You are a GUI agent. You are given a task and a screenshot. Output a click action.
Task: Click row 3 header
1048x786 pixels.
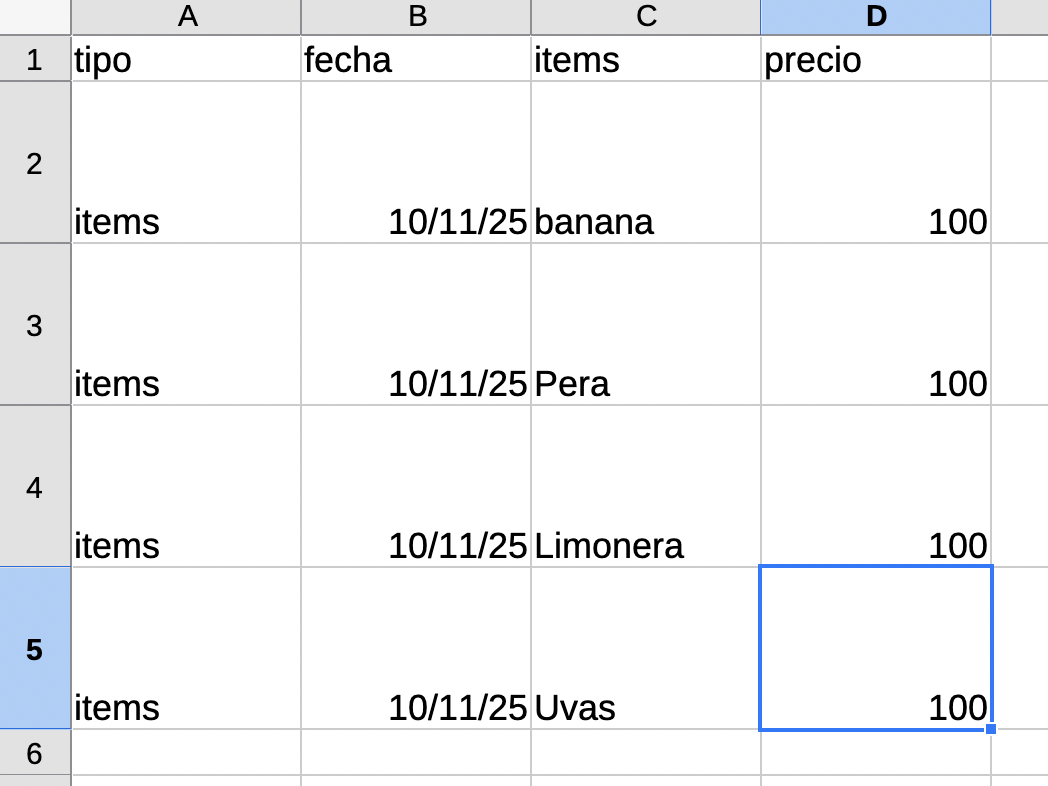35,325
